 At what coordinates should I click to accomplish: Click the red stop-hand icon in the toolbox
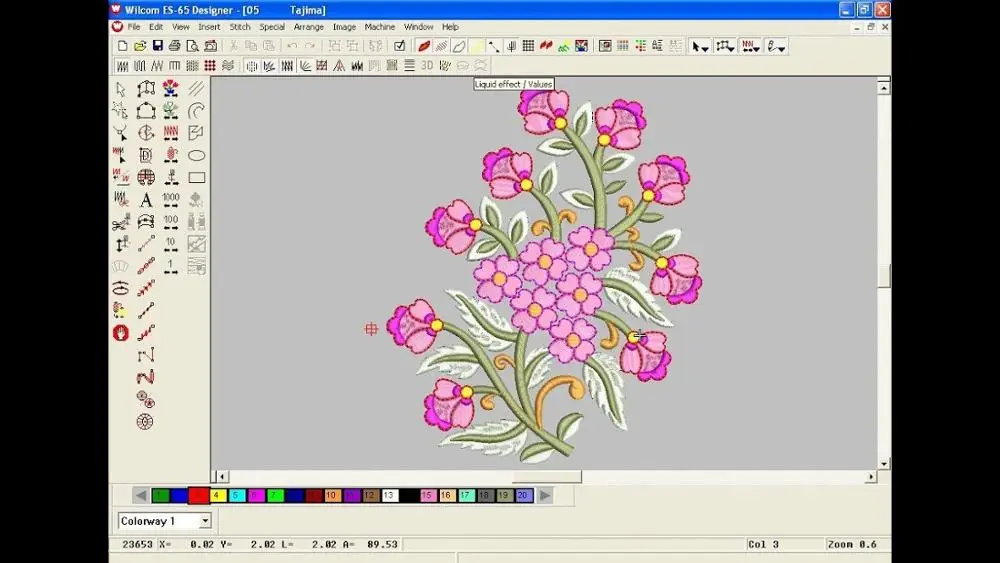point(121,333)
